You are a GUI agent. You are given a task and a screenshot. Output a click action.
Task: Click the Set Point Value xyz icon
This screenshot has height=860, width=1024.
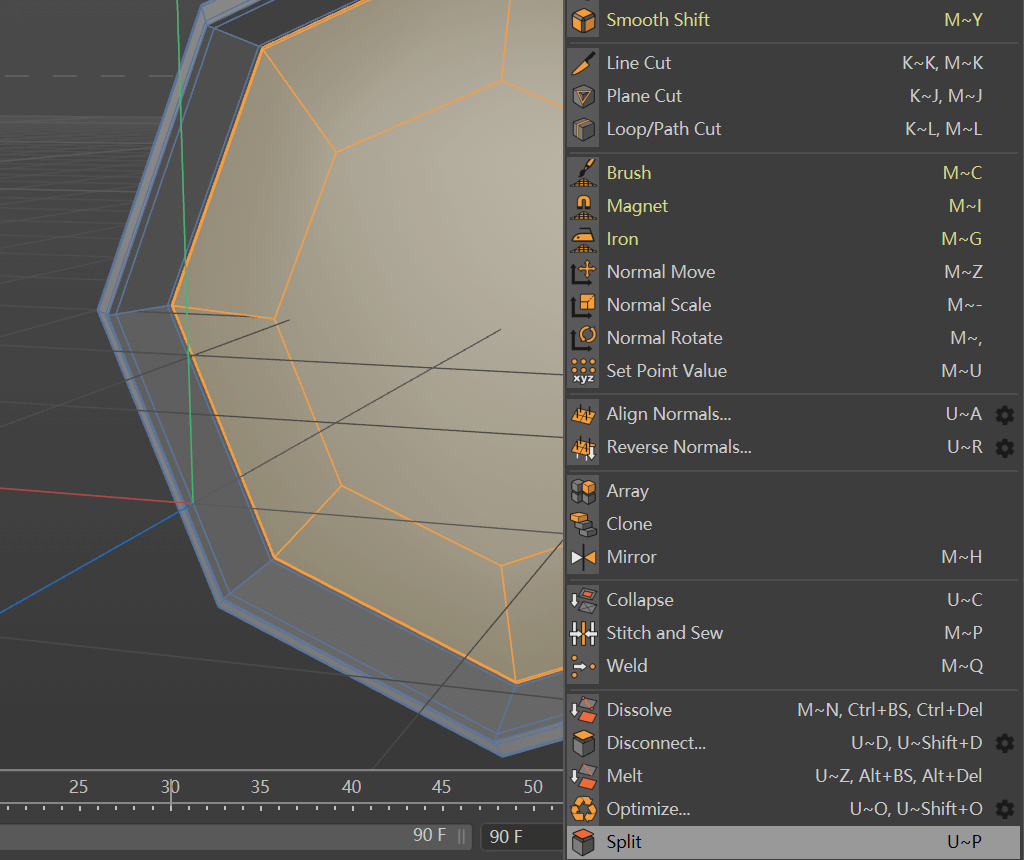[x=583, y=371]
